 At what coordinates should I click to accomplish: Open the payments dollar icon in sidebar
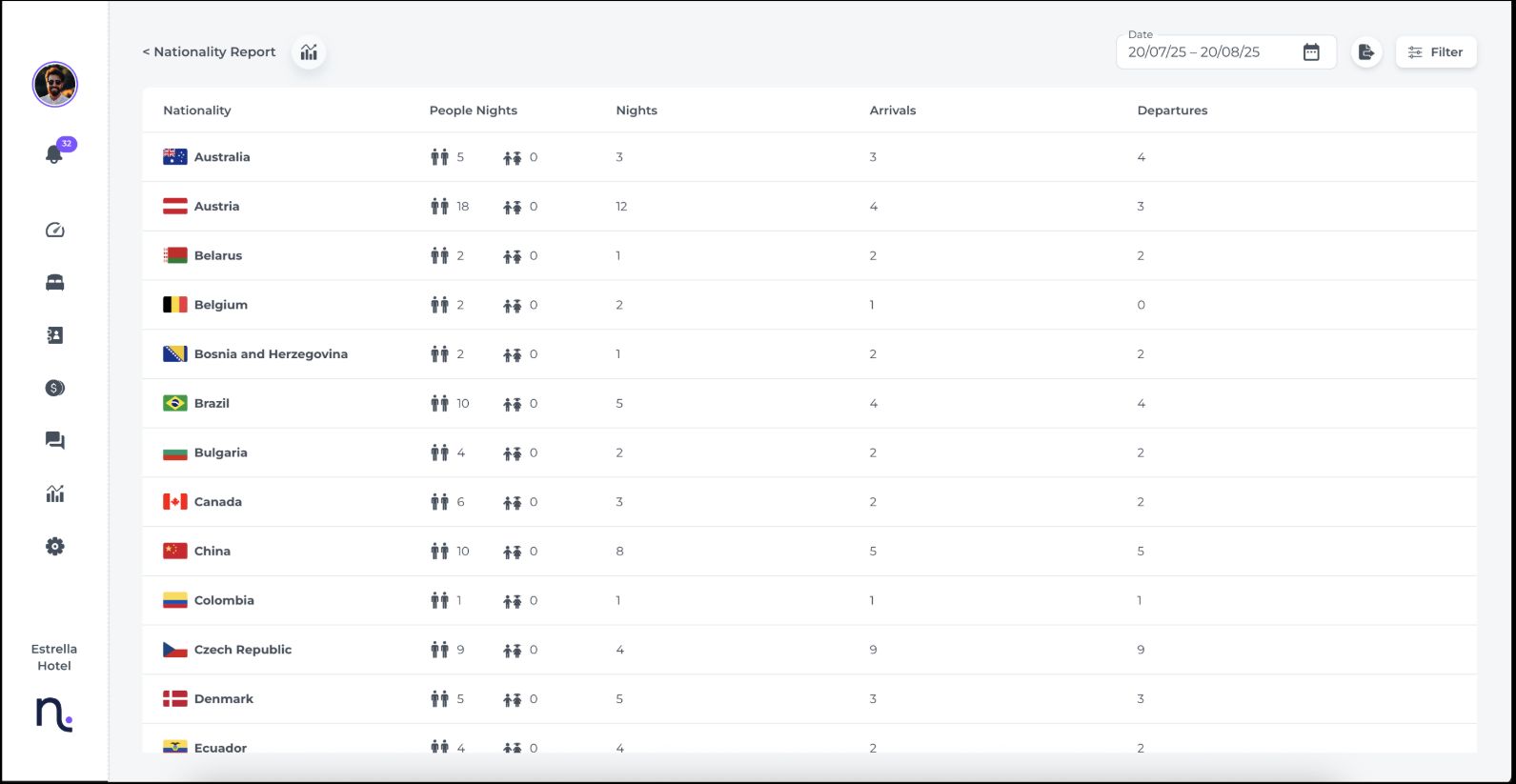coord(55,388)
